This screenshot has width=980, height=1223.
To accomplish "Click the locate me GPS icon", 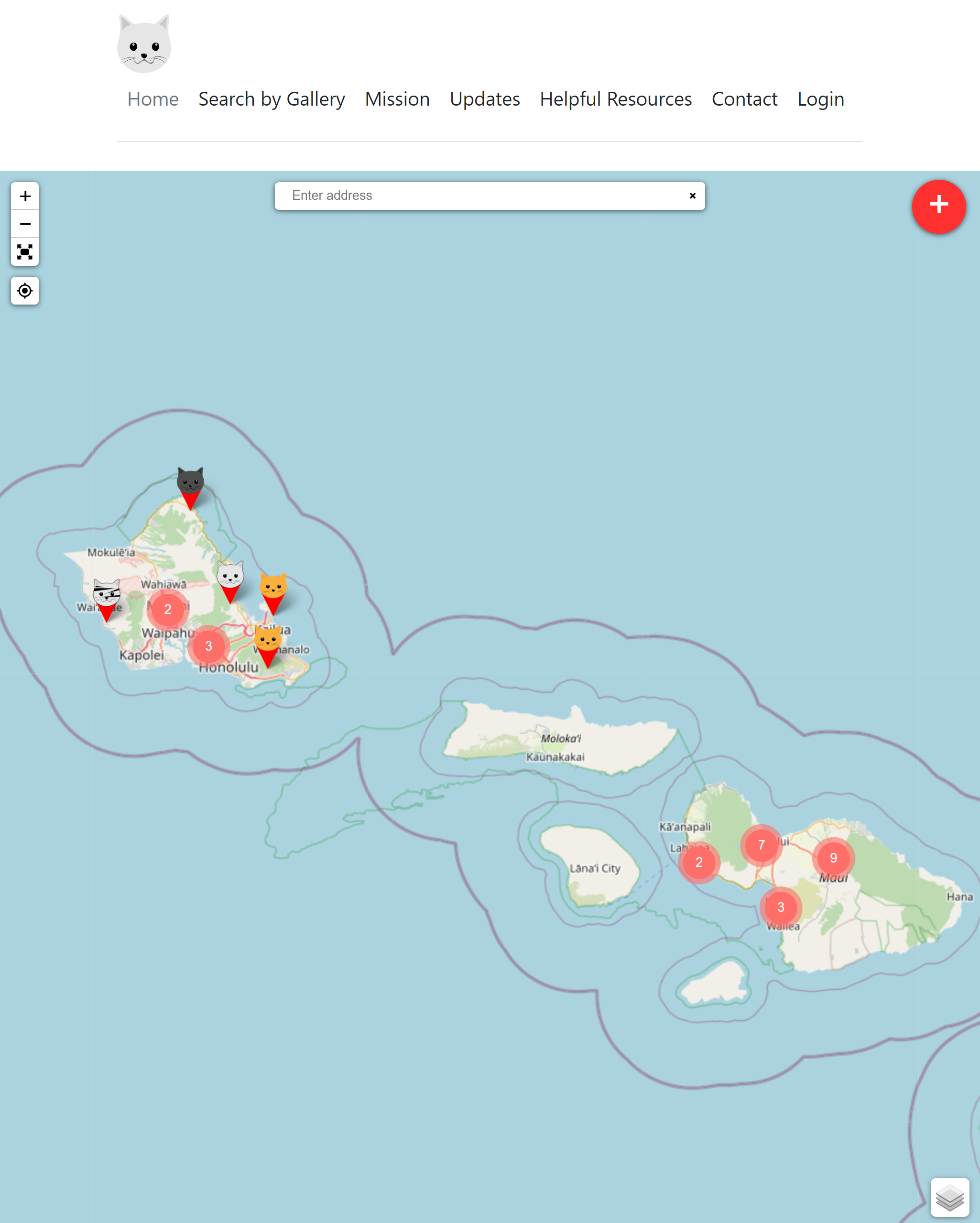I will pyautogui.click(x=24, y=291).
